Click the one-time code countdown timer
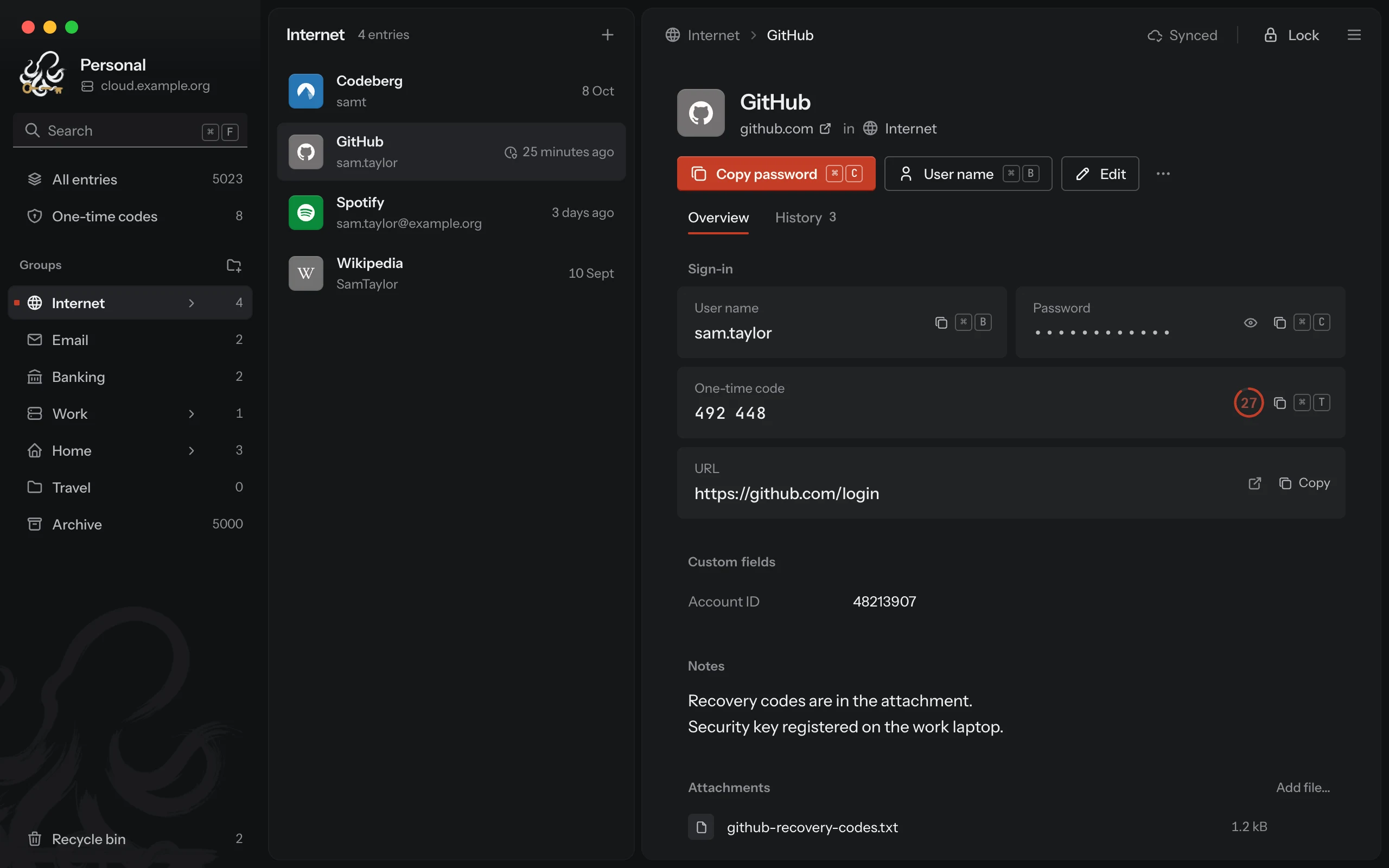 (x=1248, y=403)
